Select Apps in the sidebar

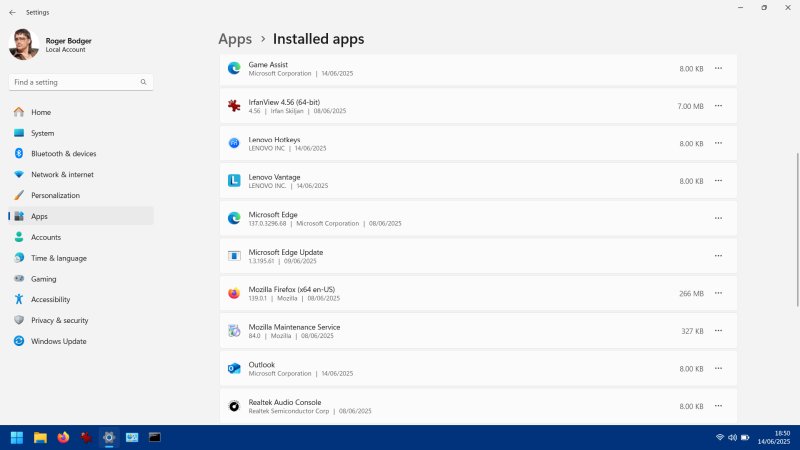point(81,216)
